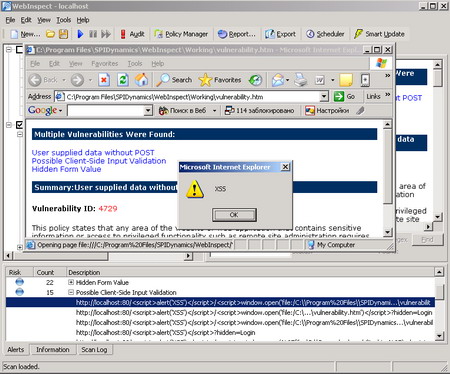Image resolution: width=450 pixels, height=374 pixels.
Task: Expand the Hidden Form Value alert row
Action: click(71, 282)
